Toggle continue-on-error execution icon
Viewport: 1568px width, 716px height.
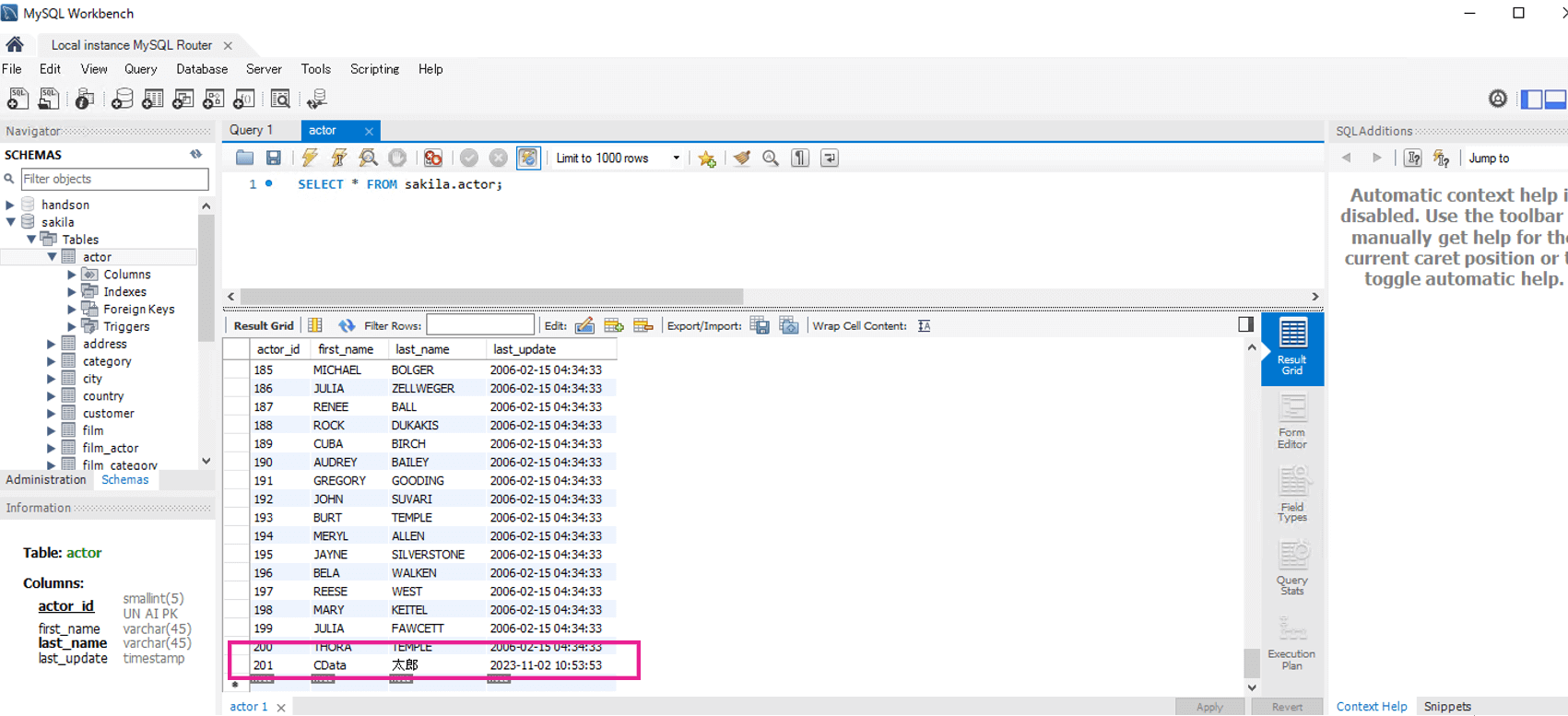432,158
